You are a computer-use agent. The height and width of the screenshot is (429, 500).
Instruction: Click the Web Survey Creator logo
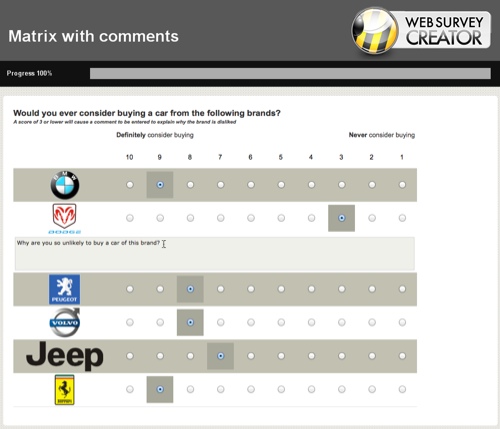pos(421,31)
